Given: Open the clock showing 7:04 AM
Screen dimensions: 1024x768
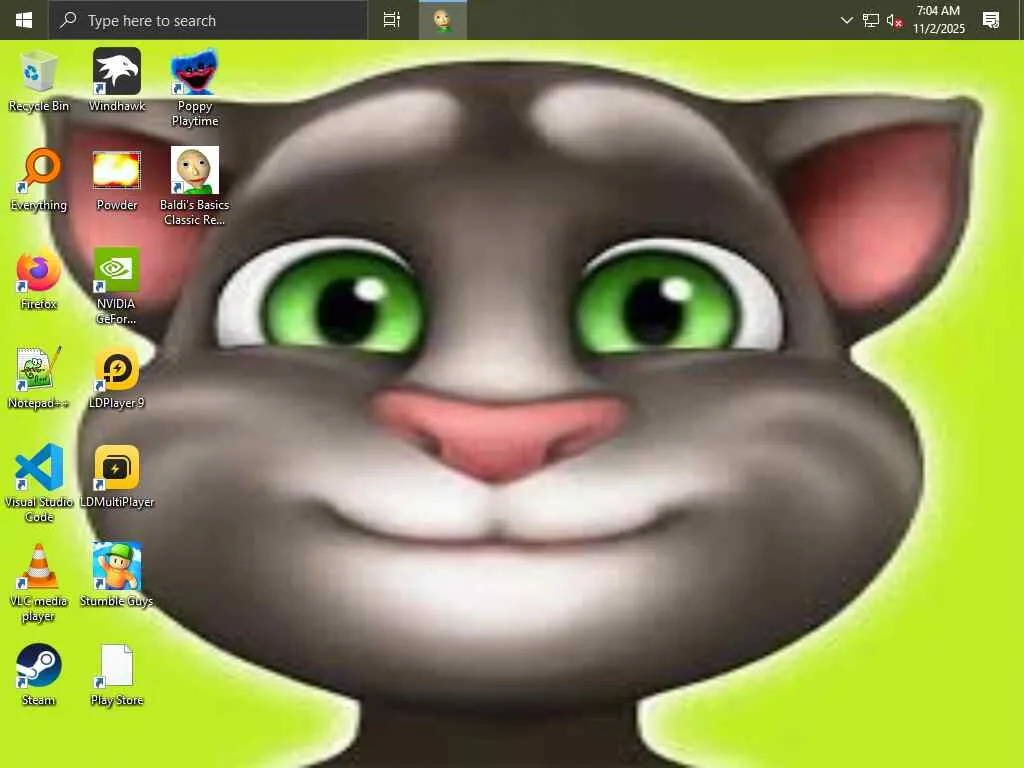Looking at the screenshot, I should click(938, 20).
